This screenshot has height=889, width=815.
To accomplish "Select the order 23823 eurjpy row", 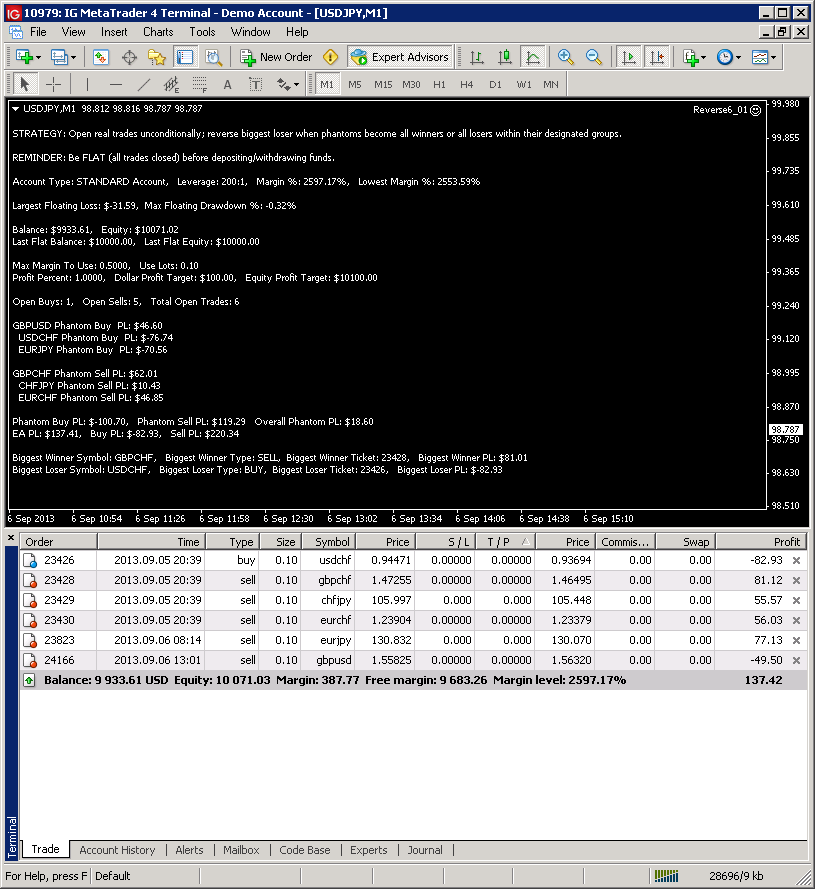I will [413, 640].
